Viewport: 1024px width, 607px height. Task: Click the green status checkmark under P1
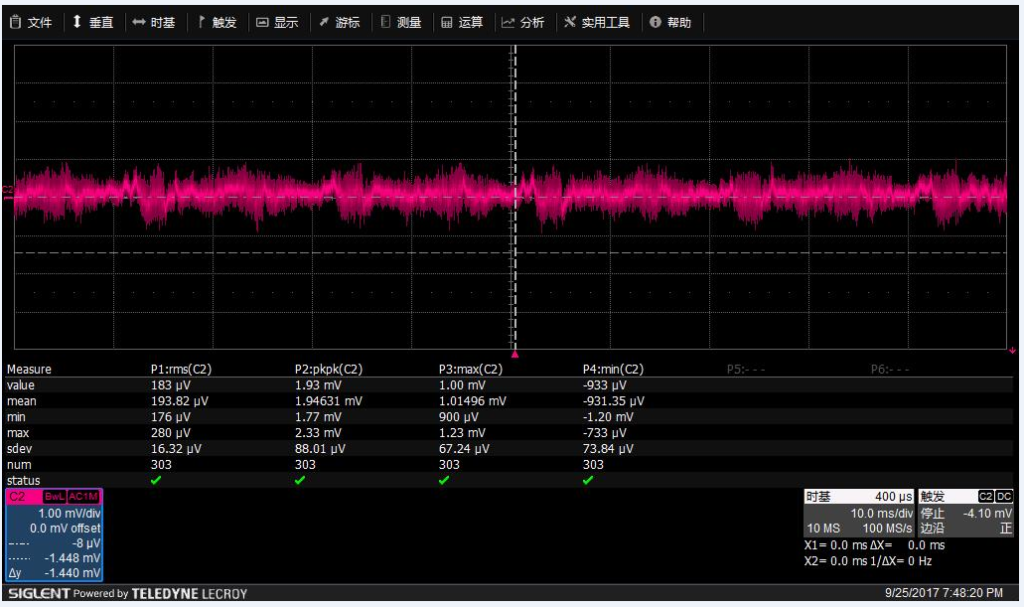(155, 480)
